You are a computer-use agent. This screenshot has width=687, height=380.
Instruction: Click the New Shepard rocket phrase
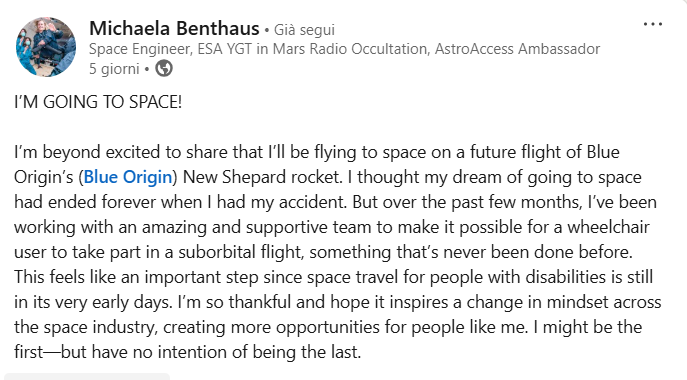pyautogui.click(x=262, y=177)
